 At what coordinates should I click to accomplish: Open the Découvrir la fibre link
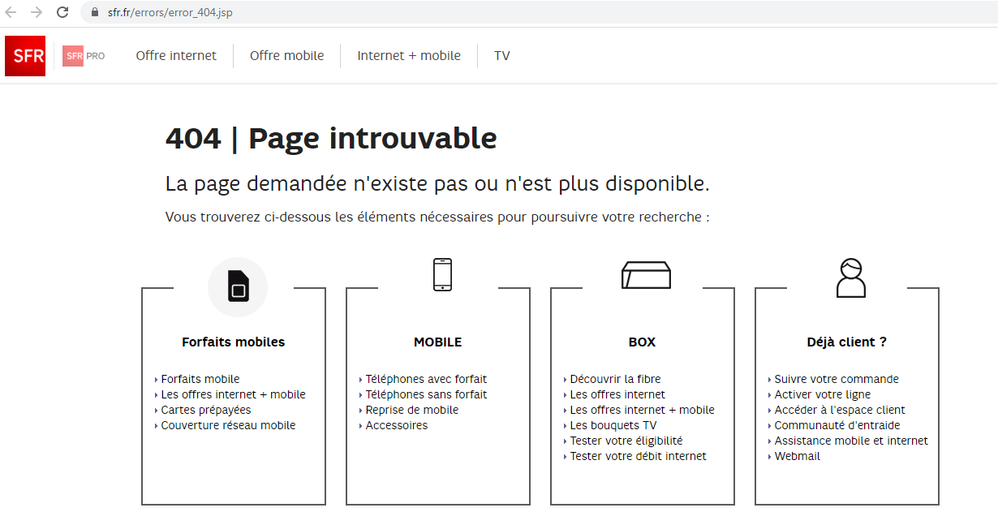click(x=615, y=379)
